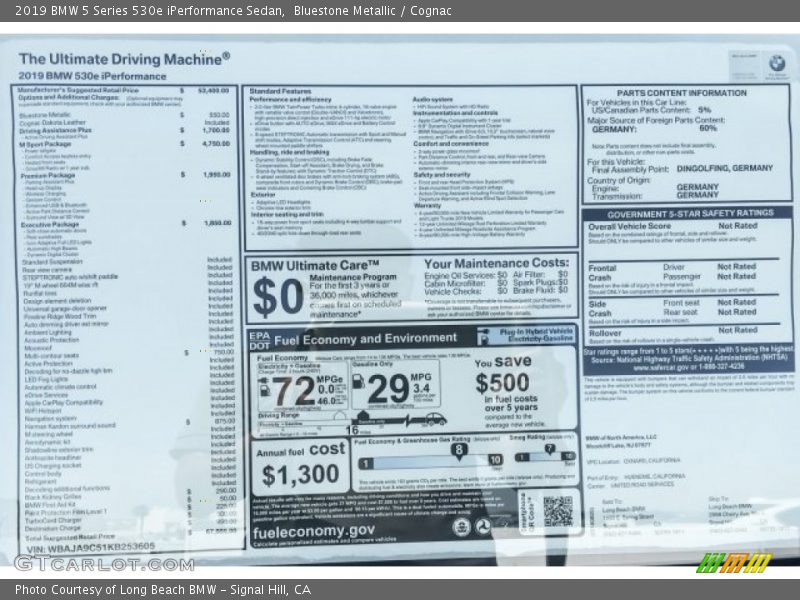Click The Ultimate Driving Machine title
The height and width of the screenshot is (600, 800).
tap(124, 59)
